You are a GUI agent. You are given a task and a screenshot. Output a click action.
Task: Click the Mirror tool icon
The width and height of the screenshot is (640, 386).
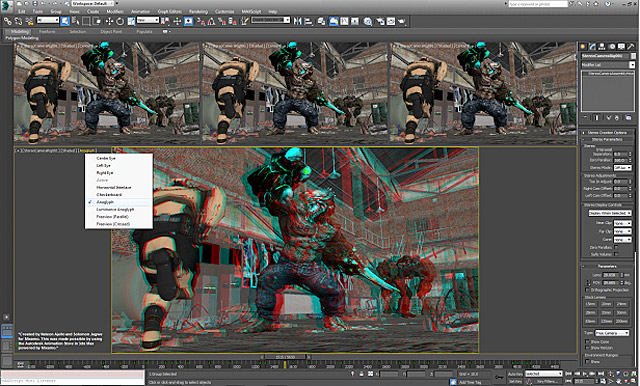click(298, 21)
